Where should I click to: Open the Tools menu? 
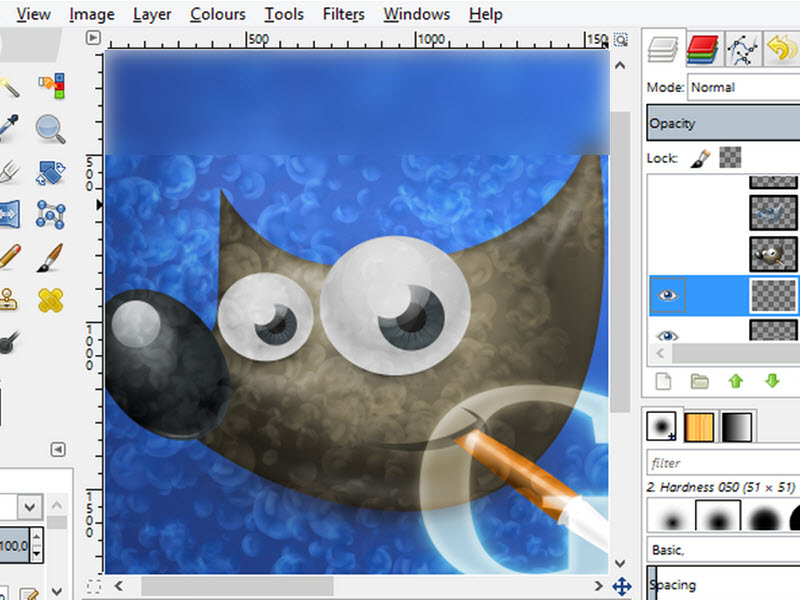[284, 14]
